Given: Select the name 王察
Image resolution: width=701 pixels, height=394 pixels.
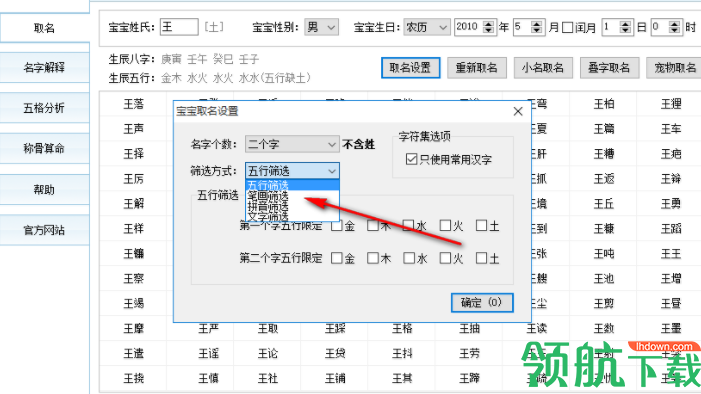Looking at the screenshot, I should 134,279.
